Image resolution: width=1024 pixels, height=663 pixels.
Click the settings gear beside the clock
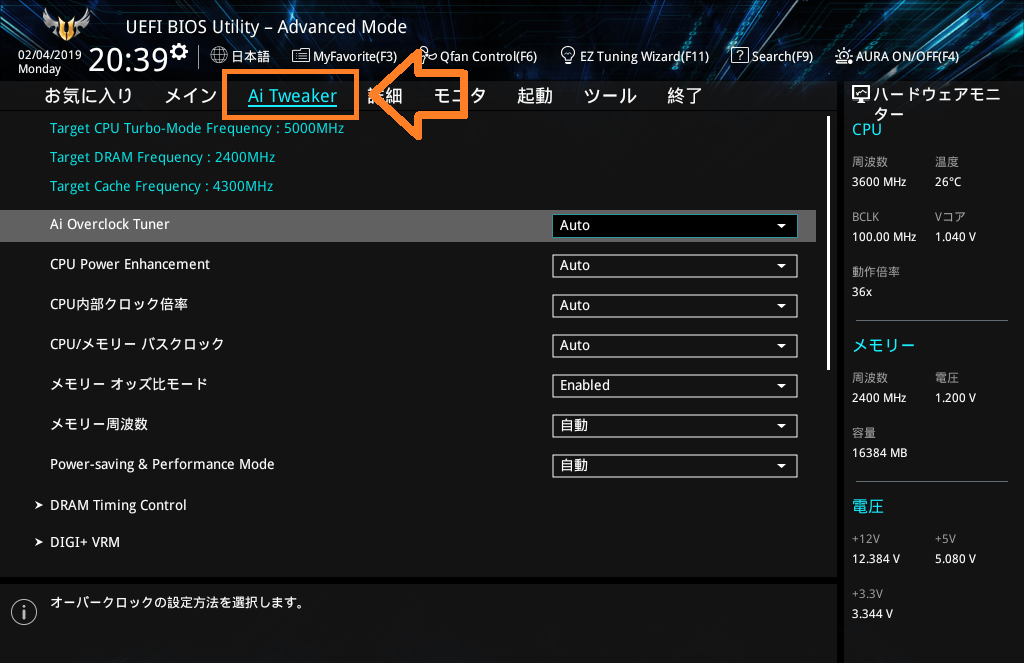pos(179,51)
